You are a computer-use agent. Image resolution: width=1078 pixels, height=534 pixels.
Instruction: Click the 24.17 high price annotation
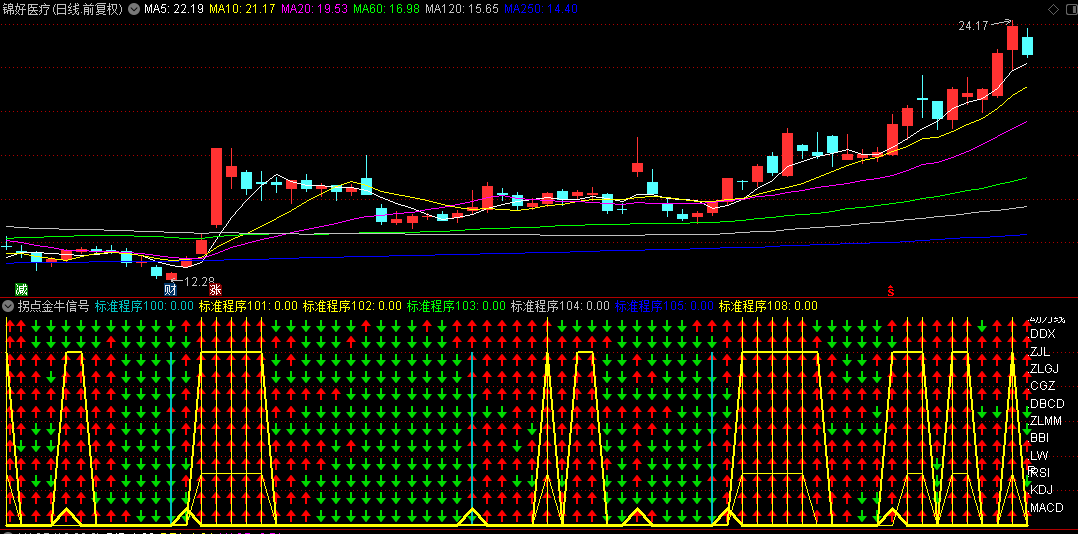973,25
